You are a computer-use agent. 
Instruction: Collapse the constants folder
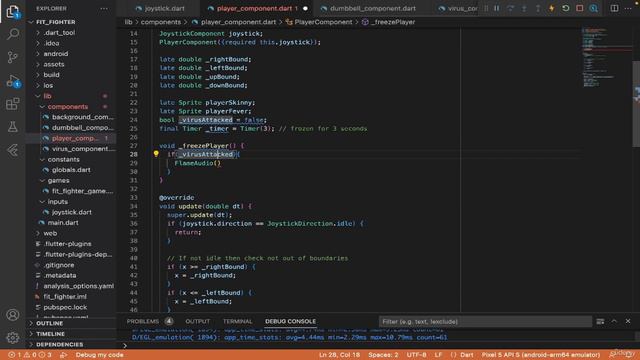63,160
